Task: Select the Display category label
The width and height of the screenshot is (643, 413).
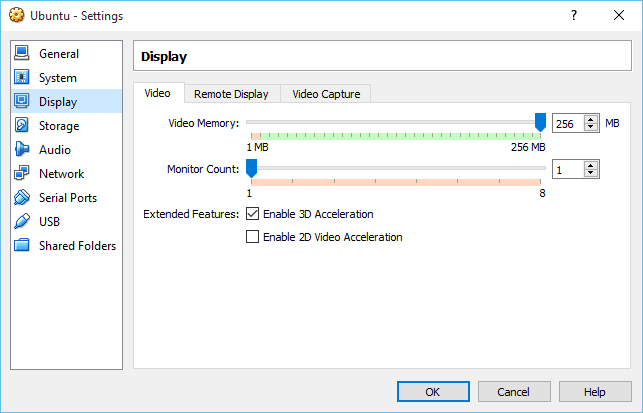Action: (58, 102)
